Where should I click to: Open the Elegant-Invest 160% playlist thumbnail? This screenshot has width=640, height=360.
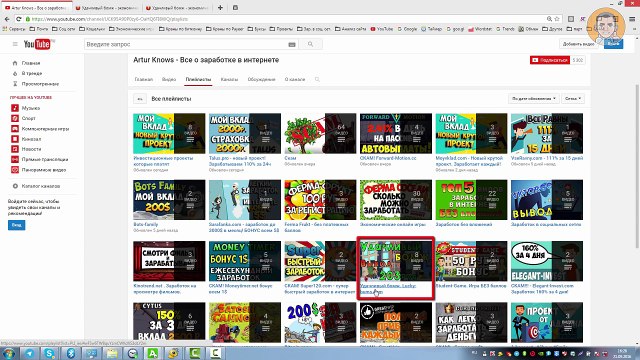[x=547, y=261]
